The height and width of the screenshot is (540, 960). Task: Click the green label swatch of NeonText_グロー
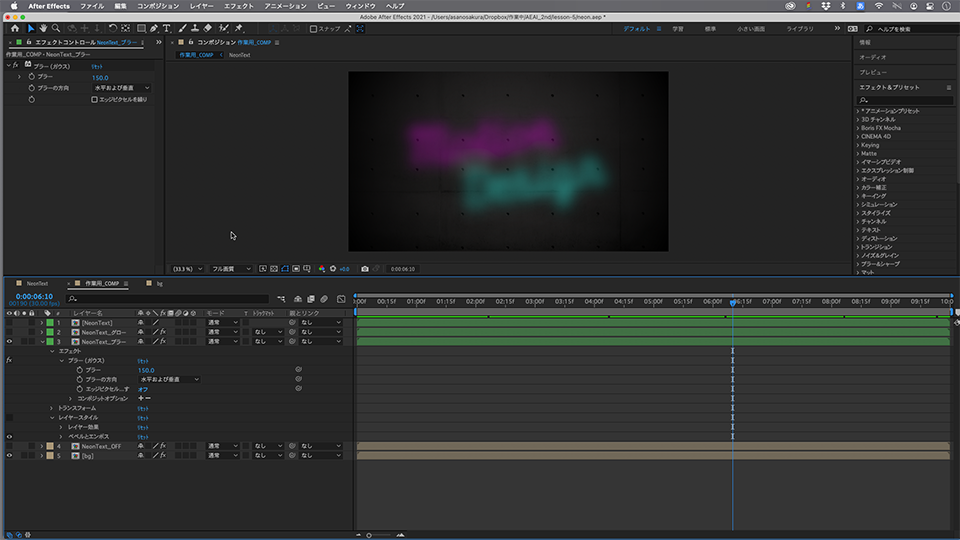coord(50,332)
